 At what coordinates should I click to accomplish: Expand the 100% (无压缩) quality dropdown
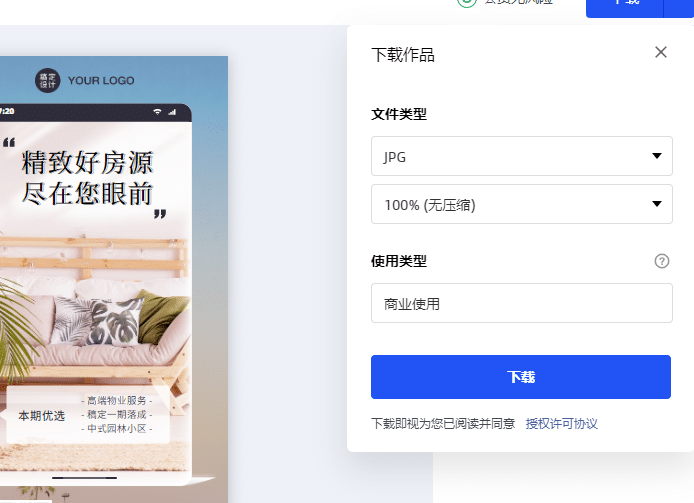click(x=521, y=204)
